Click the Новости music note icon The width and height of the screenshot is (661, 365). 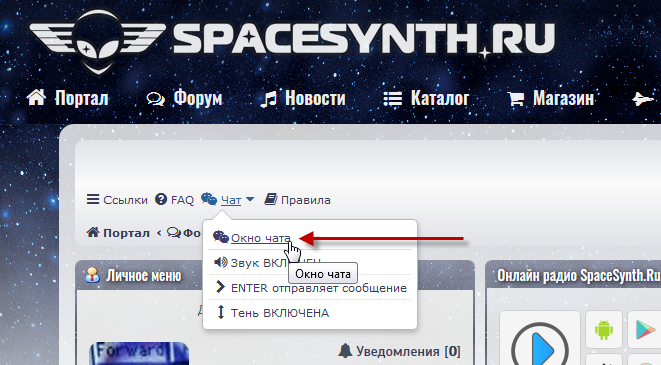tap(269, 99)
